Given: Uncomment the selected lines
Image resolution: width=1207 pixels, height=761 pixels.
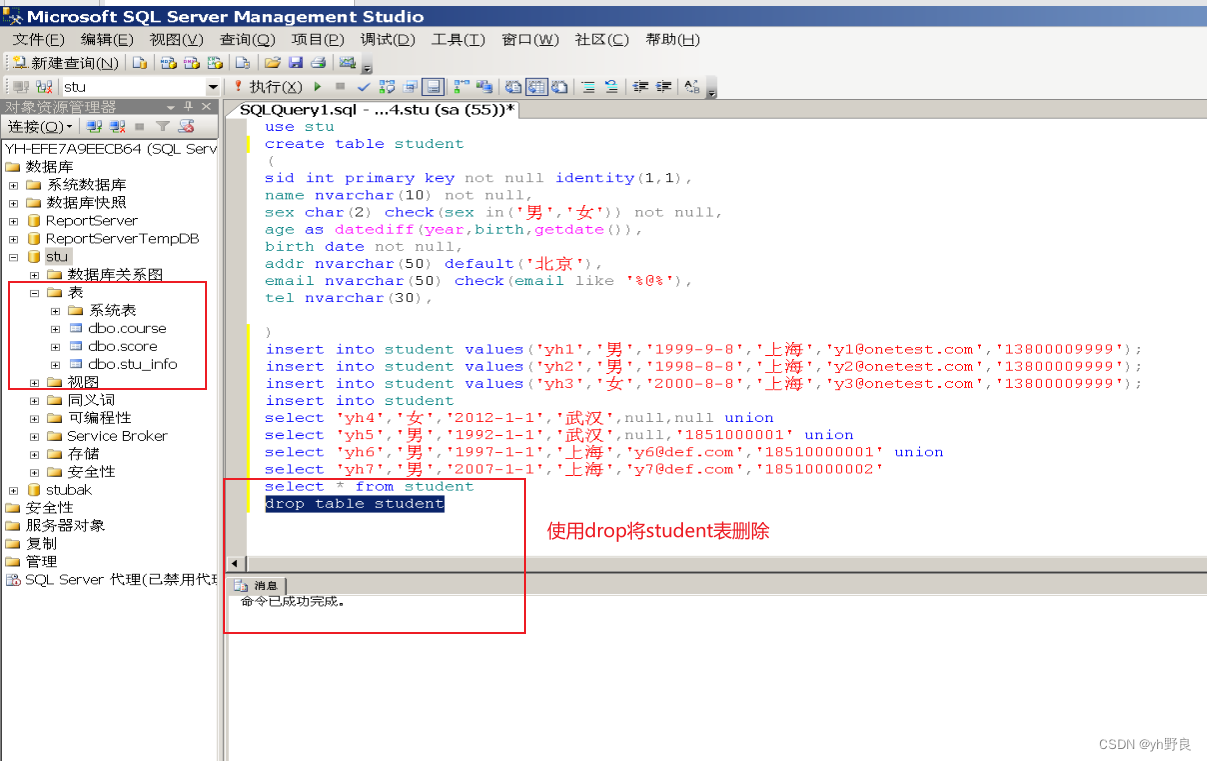Looking at the screenshot, I should pyautogui.click(x=611, y=87).
